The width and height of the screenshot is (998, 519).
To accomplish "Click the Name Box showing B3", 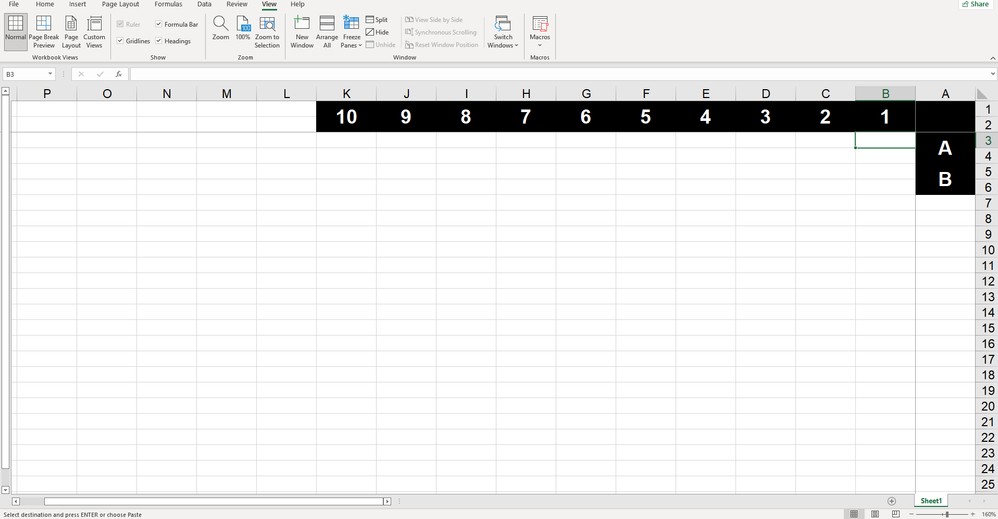I will [x=25, y=75].
